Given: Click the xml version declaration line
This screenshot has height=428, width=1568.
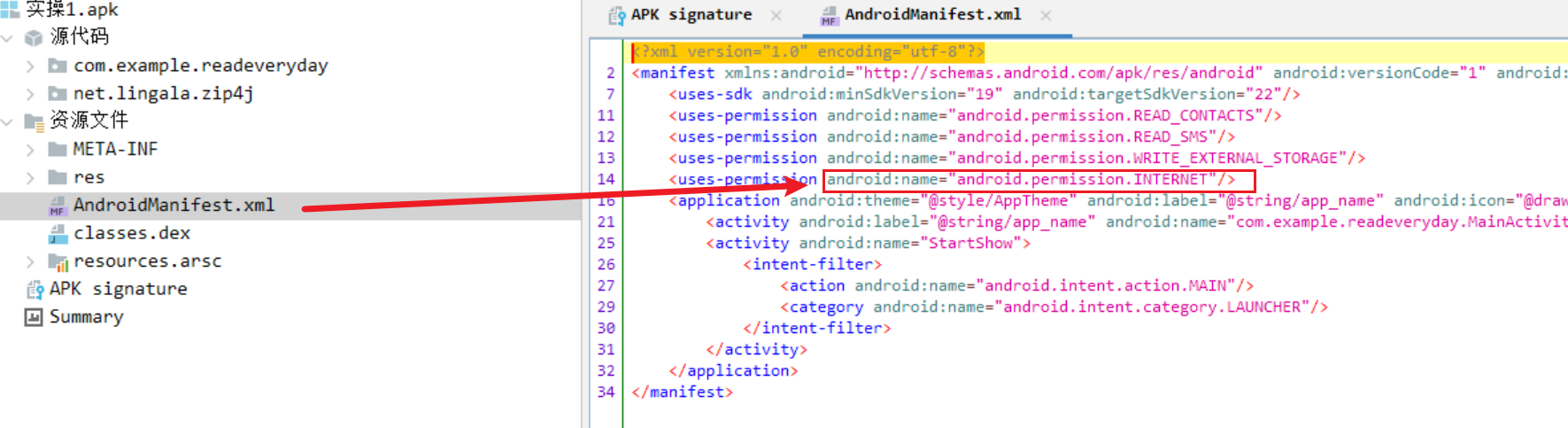Looking at the screenshot, I should click(807, 51).
